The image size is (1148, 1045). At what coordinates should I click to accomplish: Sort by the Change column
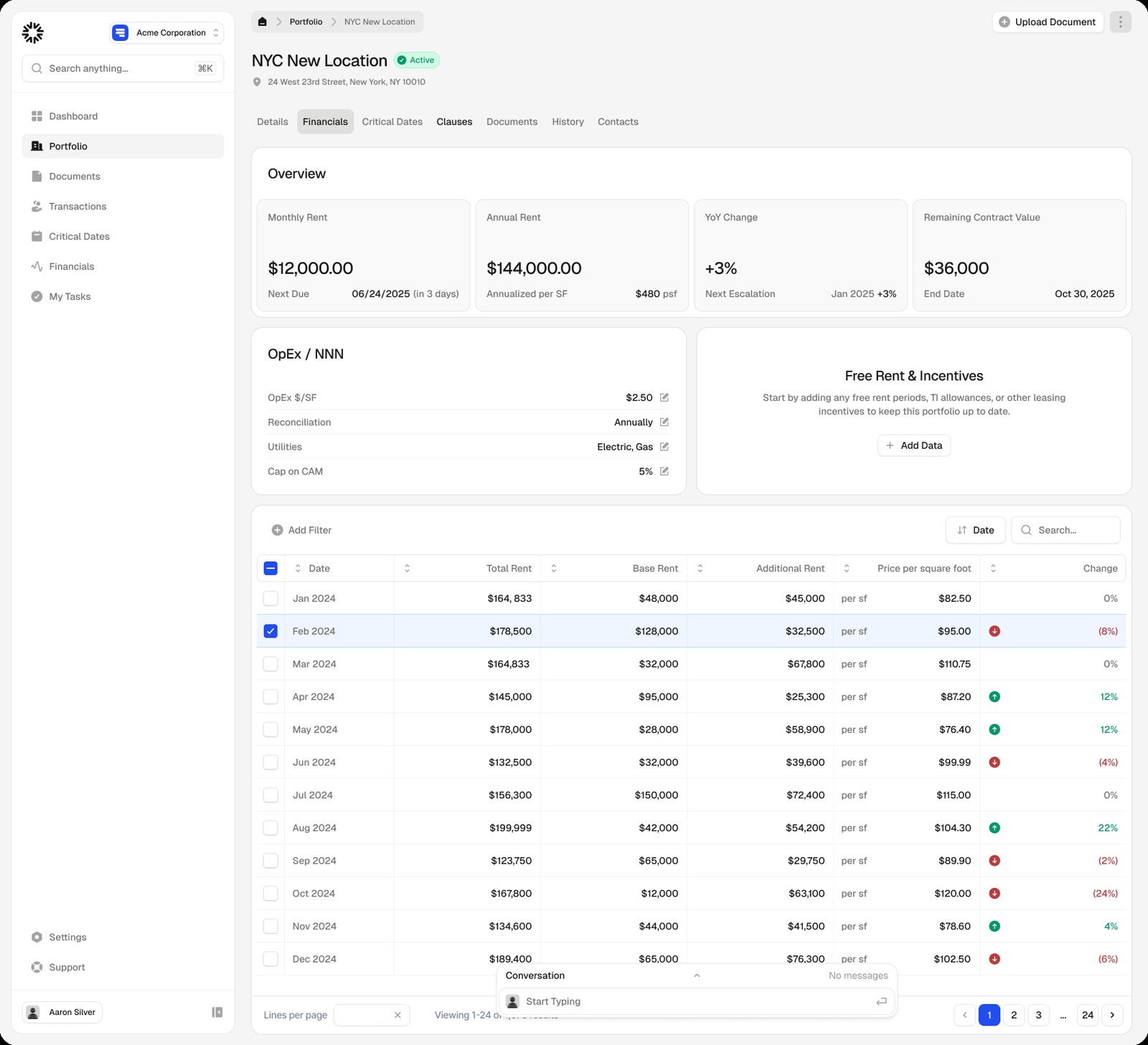[x=993, y=568]
